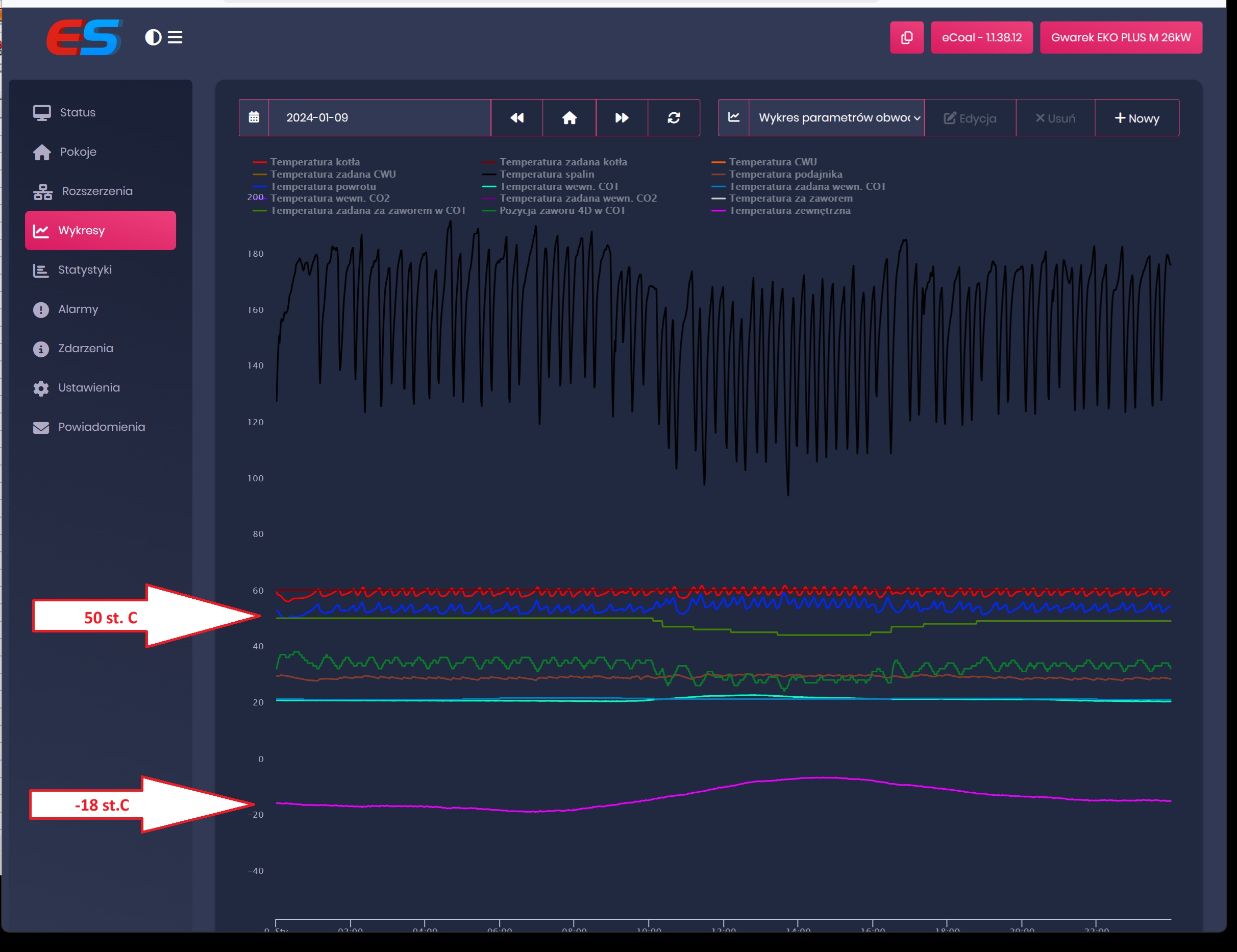1237x952 pixels.
Task: Refresh the chart data
Action: click(x=674, y=117)
